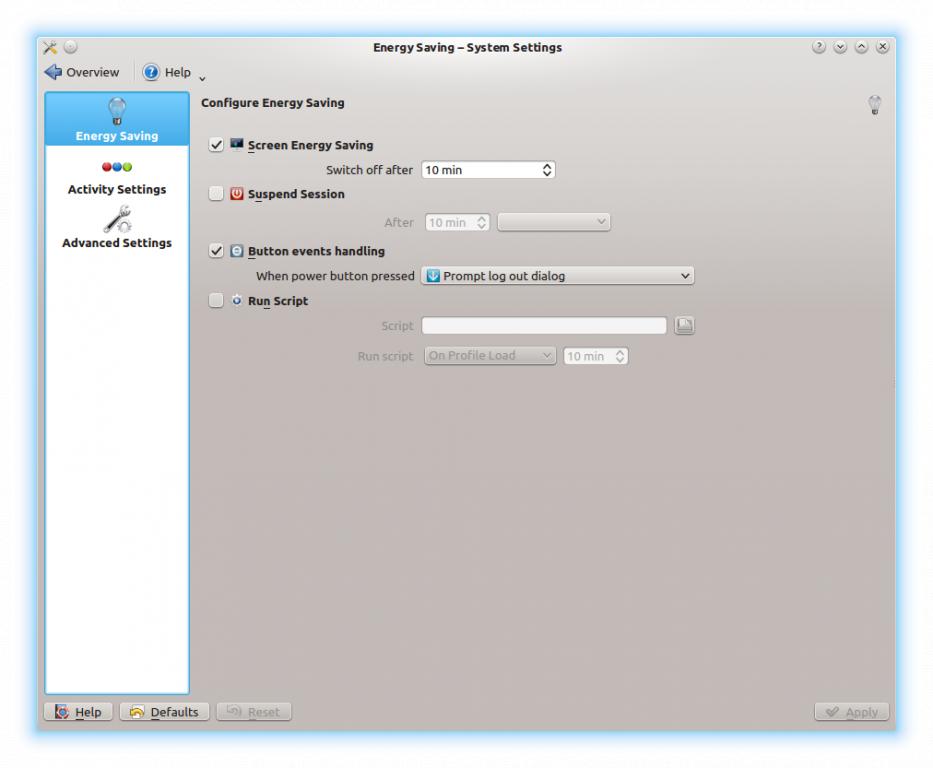Expand the Help toolbar menu arrow
Screen dimensions: 933x768
coord(202,78)
